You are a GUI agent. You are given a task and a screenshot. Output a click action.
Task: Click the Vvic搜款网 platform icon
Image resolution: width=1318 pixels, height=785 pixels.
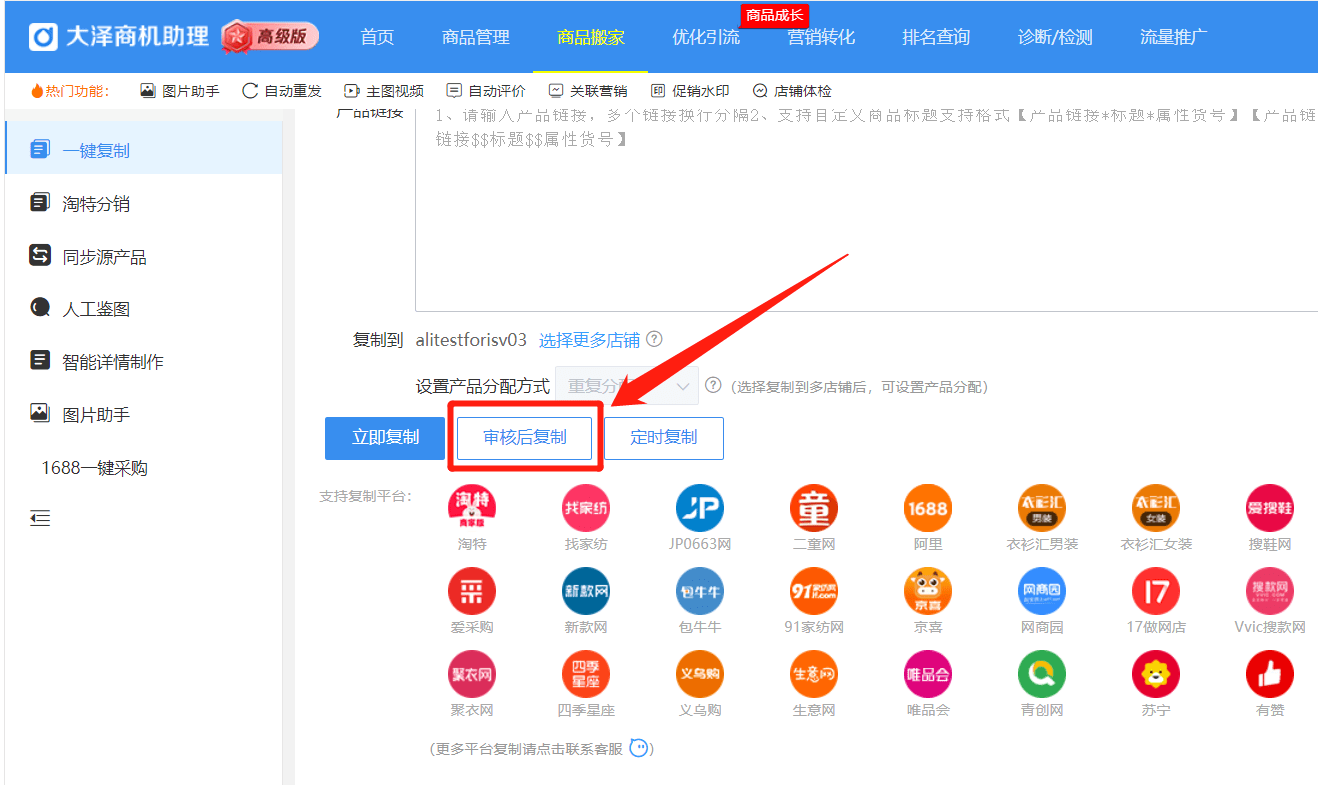(x=1270, y=591)
